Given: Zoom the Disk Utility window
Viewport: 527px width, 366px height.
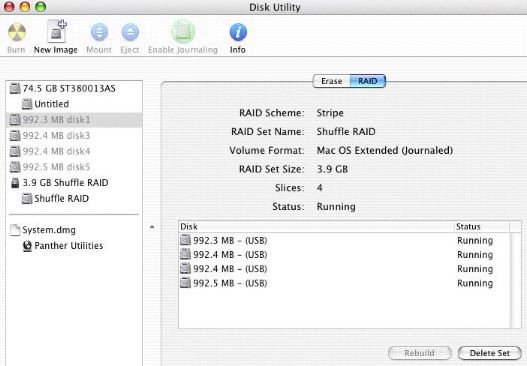Looking at the screenshot, I should 41,6.
